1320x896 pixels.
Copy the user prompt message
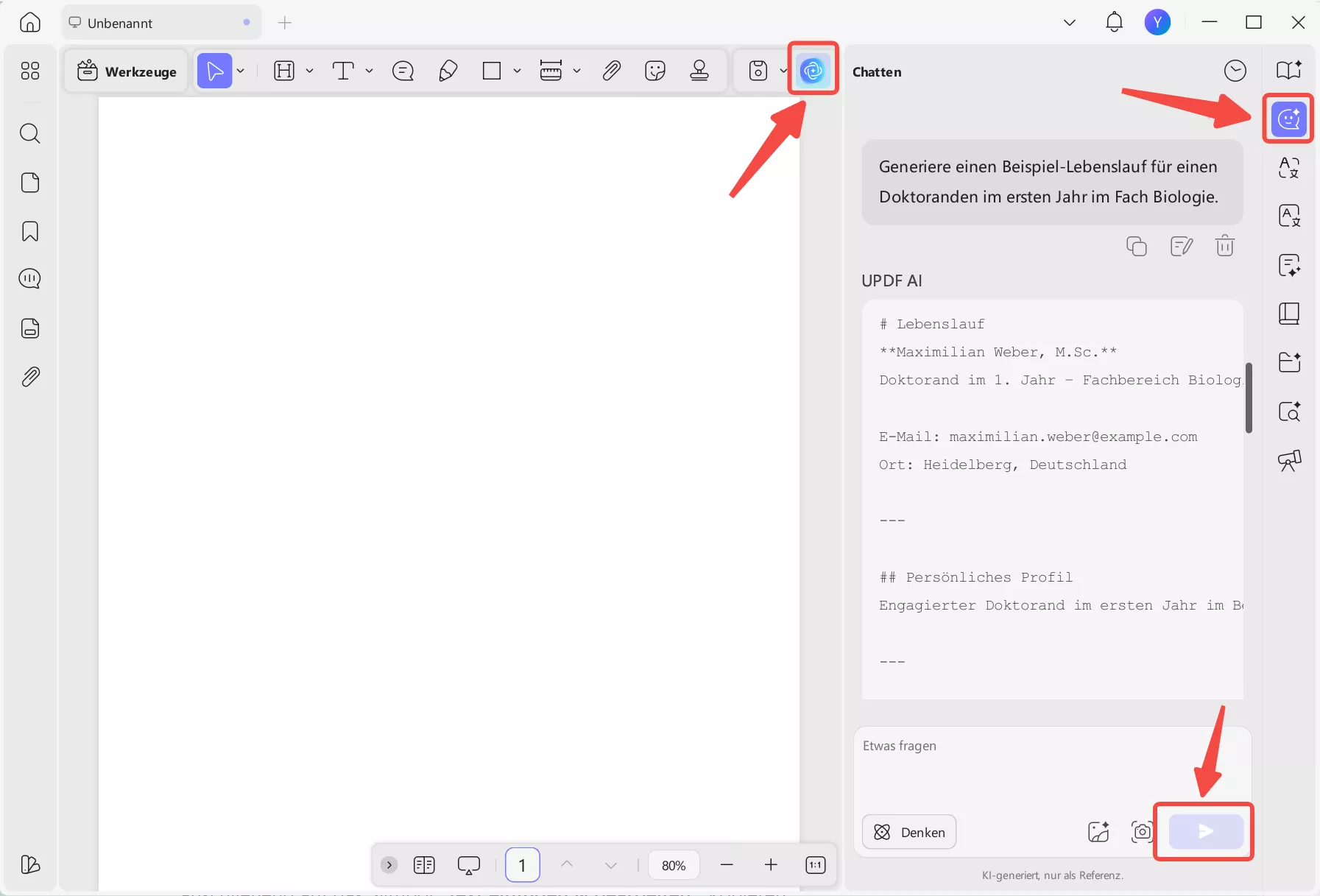[x=1137, y=246]
